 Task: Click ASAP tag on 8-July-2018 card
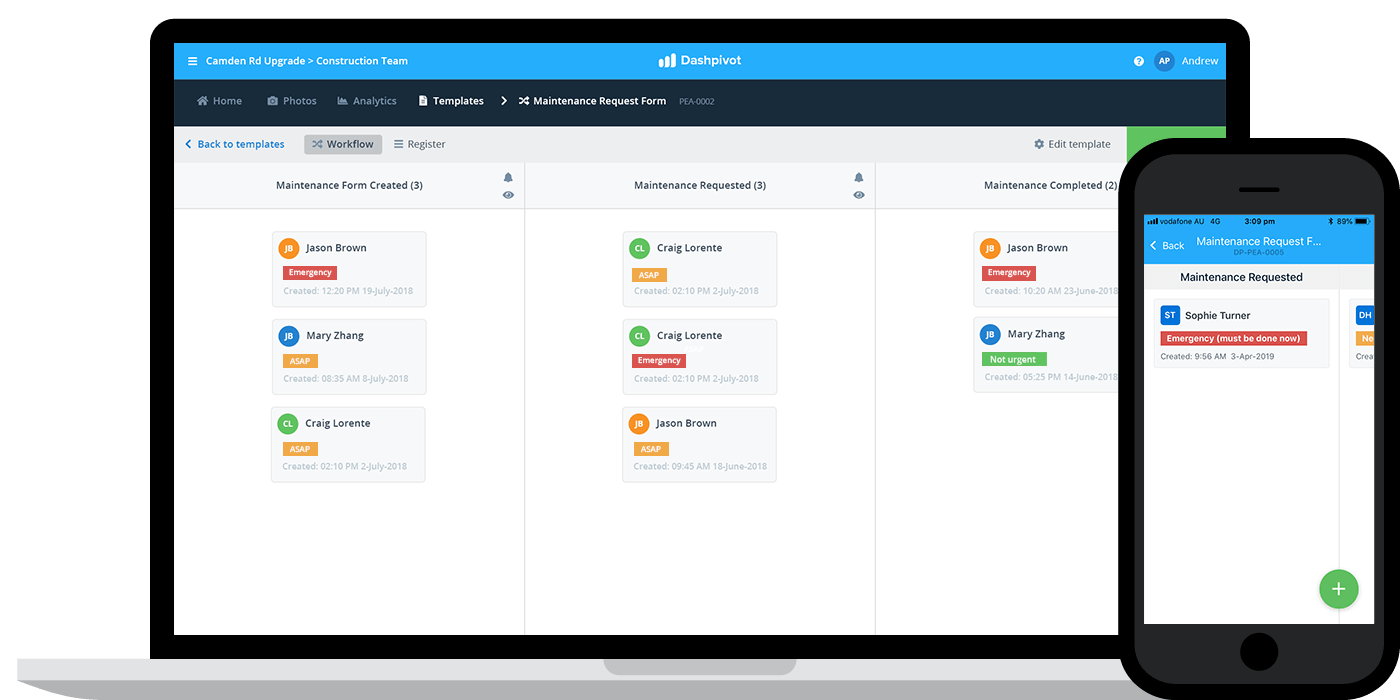tap(300, 361)
